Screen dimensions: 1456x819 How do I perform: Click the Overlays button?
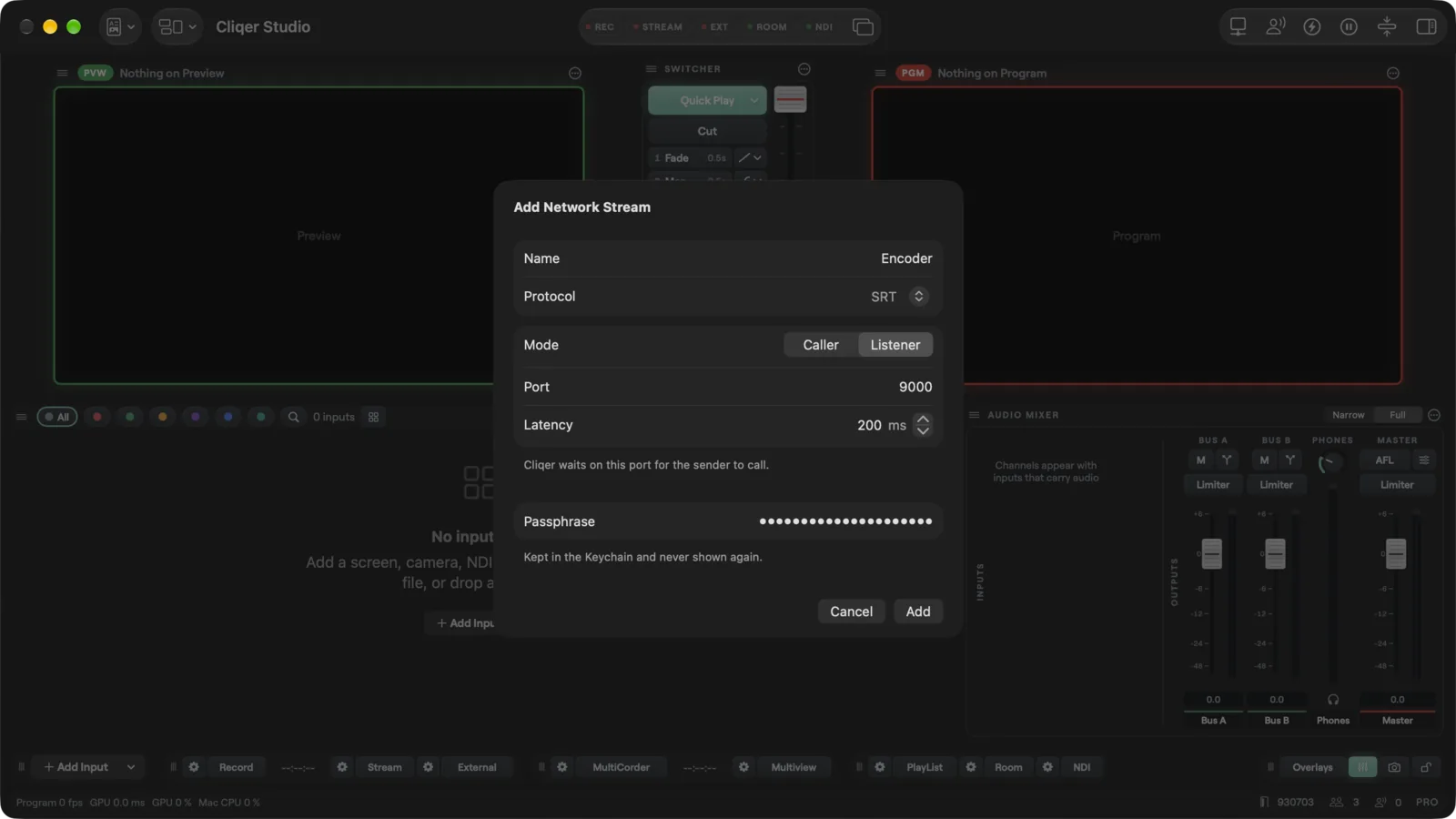coord(1312,767)
